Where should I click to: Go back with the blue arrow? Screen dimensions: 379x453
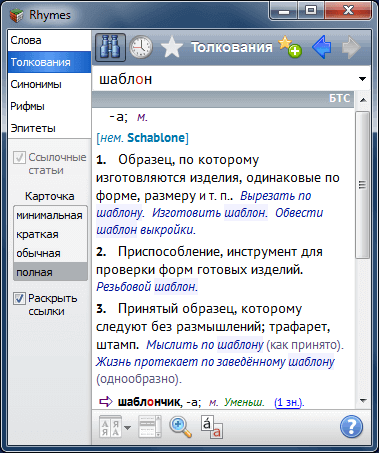322,47
